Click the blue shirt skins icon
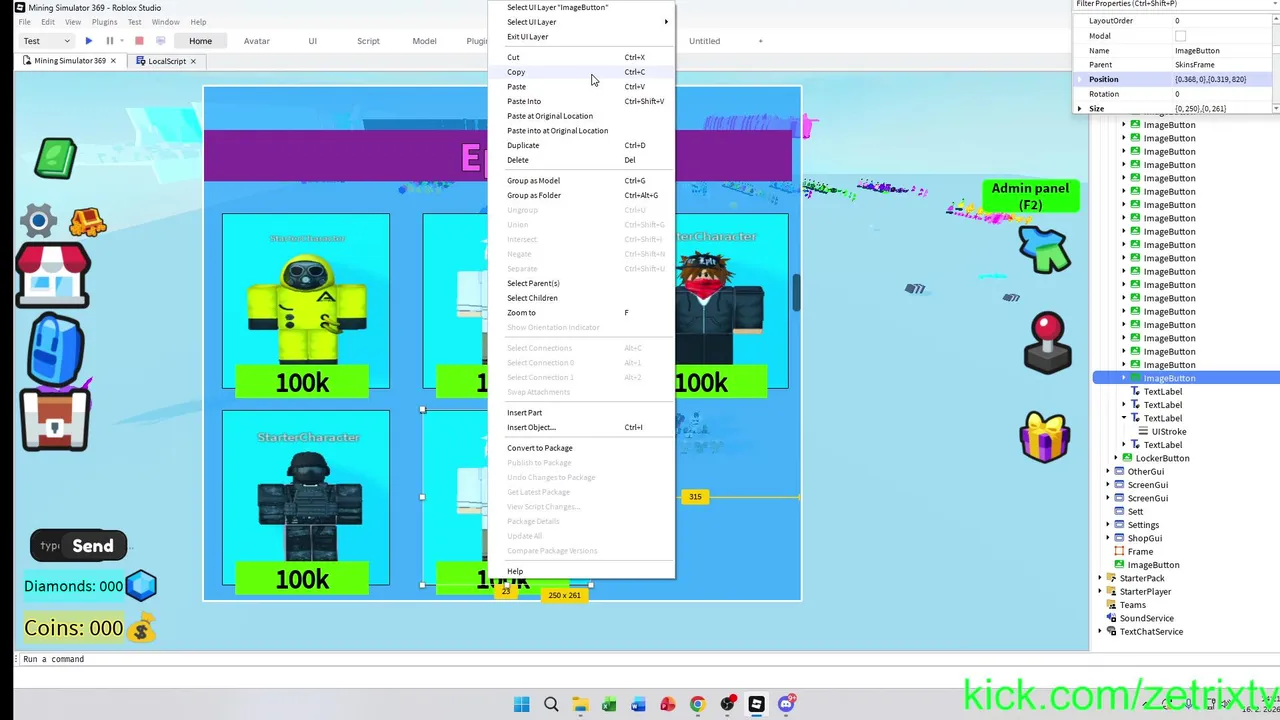The image size is (1280, 720). pos(1044,250)
